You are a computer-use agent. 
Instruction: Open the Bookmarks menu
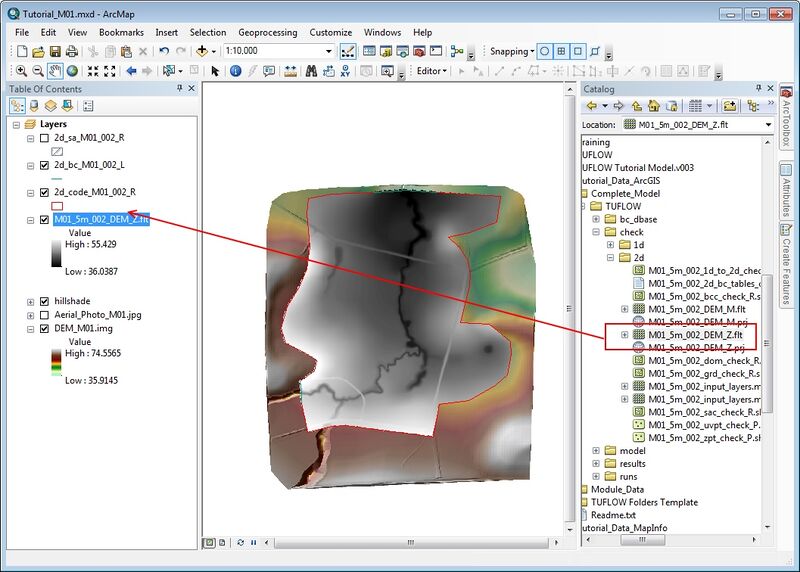[x=121, y=33]
